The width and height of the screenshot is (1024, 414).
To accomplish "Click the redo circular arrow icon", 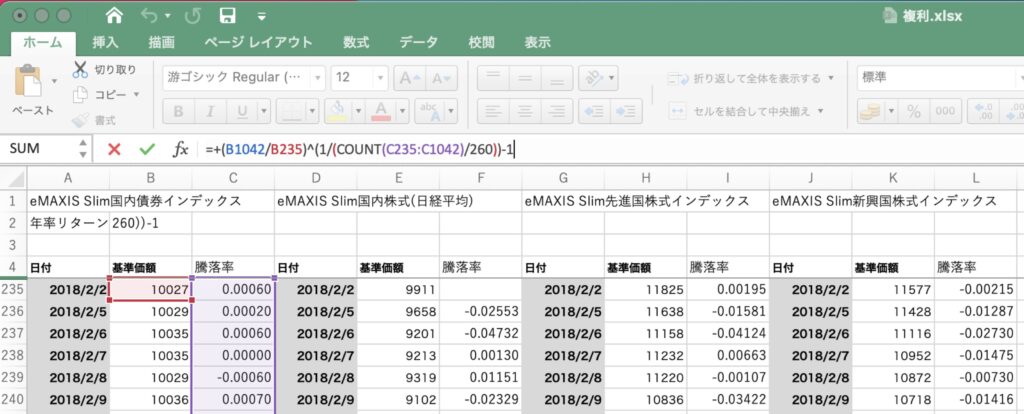I will point(192,15).
